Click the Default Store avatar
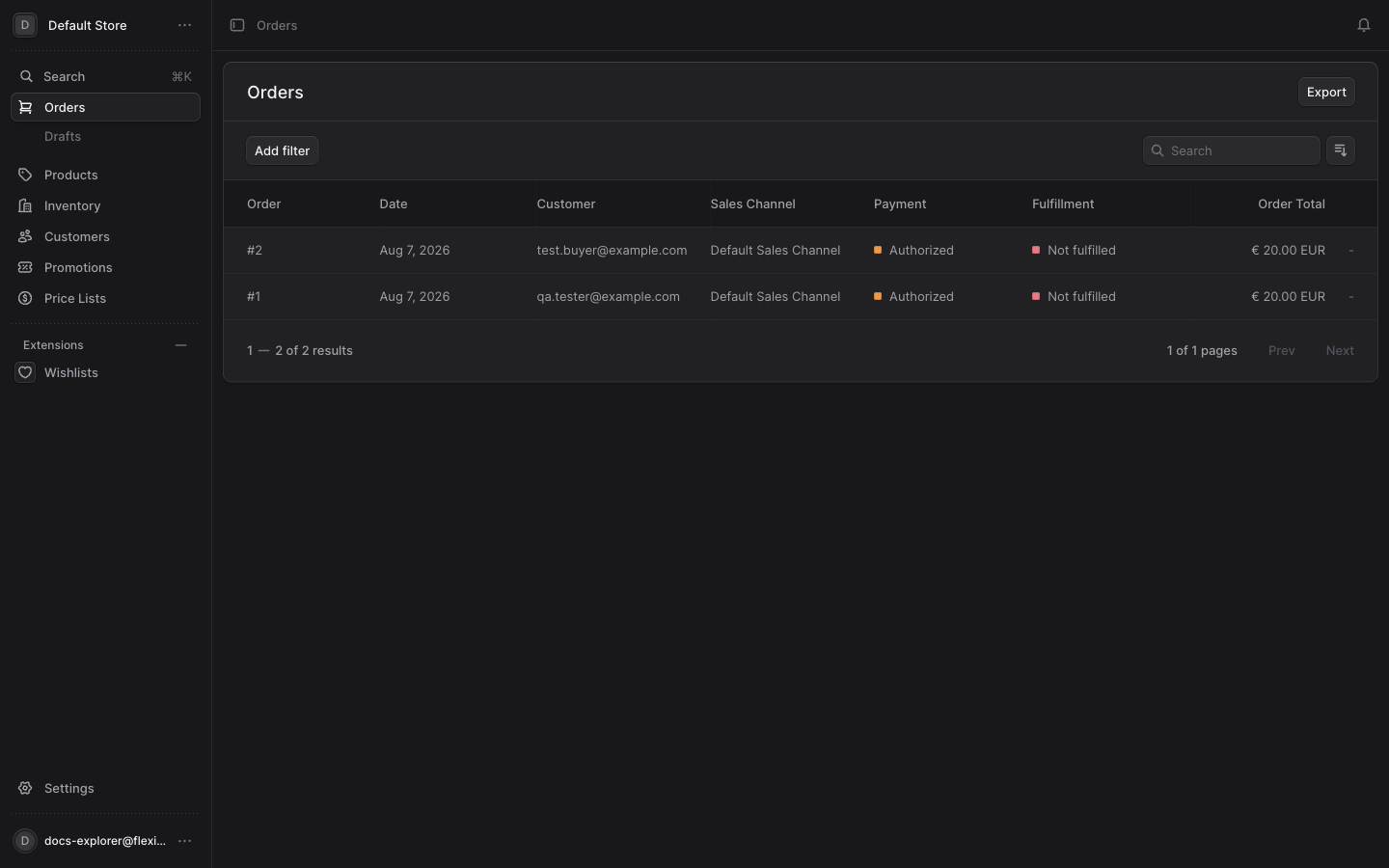This screenshot has height=868, width=1389. (x=25, y=25)
